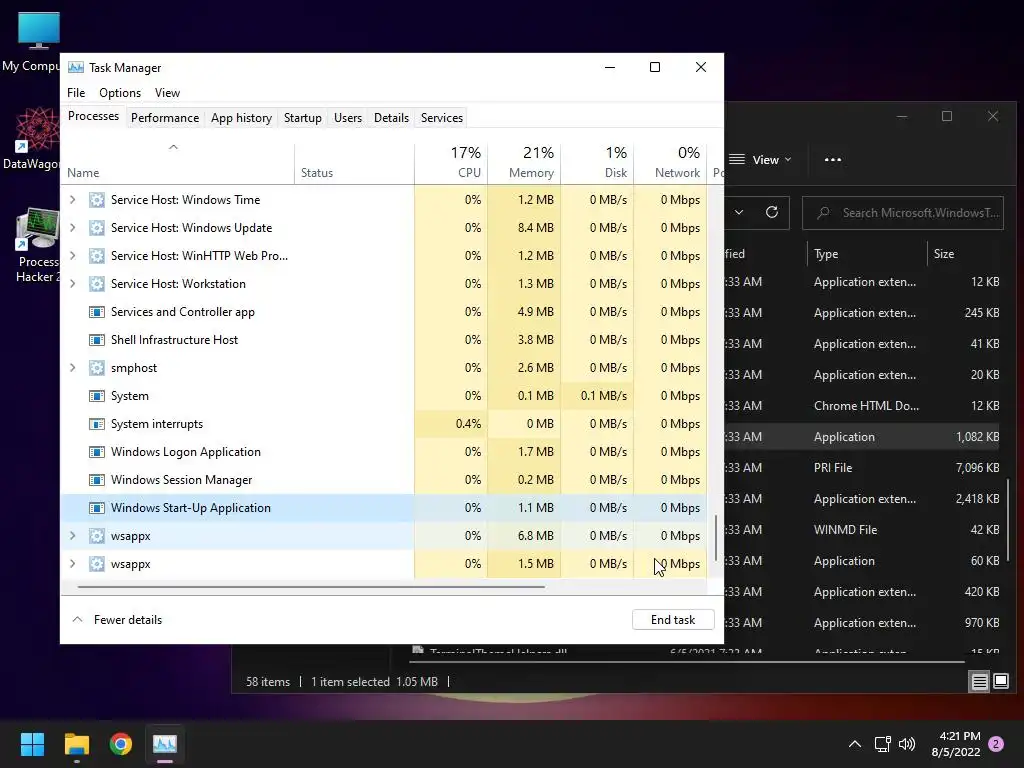This screenshot has width=1024, height=768.
Task: Expand the Service Host: Windows Time group
Action: tap(72, 200)
